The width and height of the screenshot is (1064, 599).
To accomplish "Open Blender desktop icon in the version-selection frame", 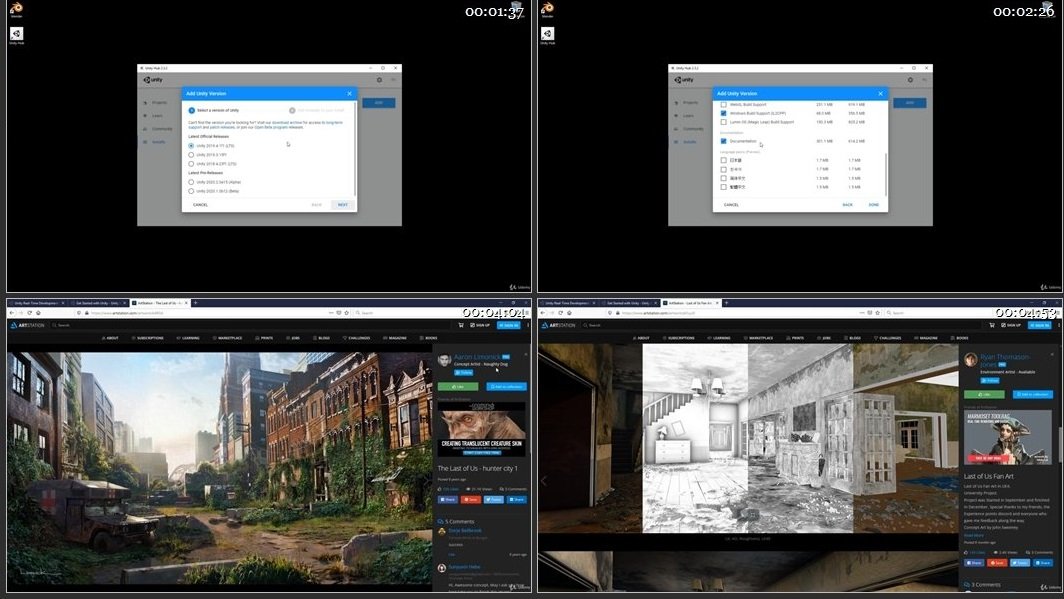I will (16, 9).
